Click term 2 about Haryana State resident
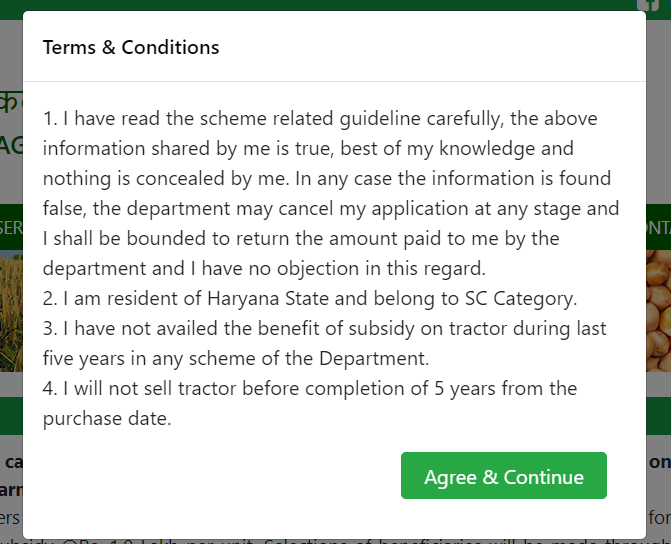 pos(310,298)
